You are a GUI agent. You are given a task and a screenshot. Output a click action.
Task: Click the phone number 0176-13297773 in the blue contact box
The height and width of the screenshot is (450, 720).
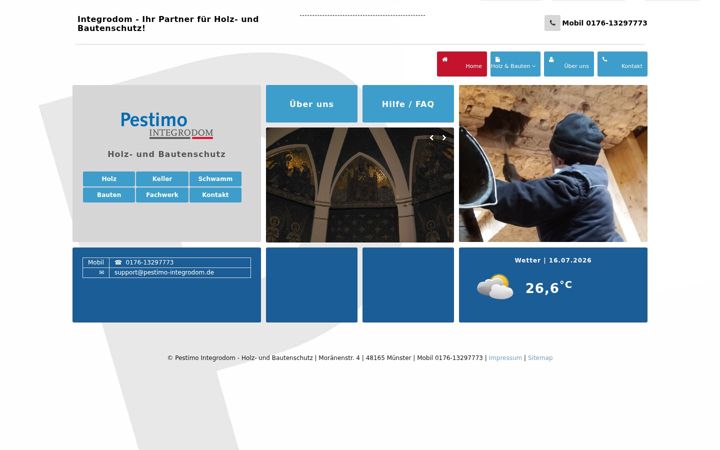[149, 263]
